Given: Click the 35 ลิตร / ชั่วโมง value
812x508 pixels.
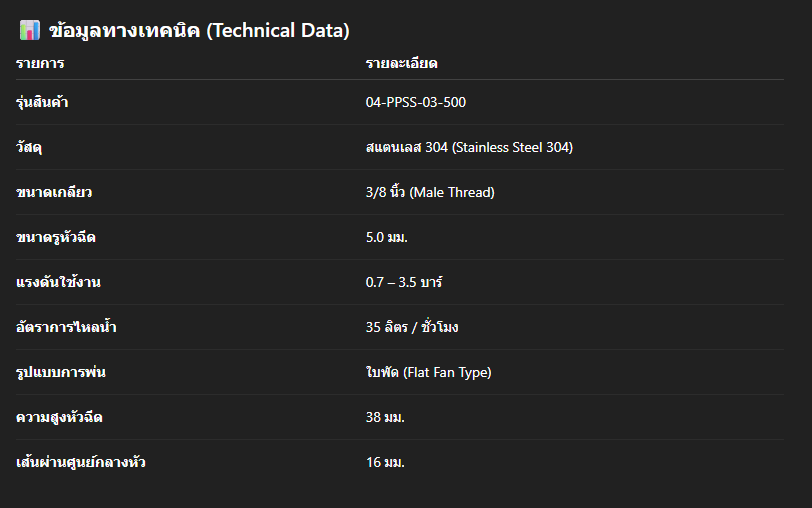Looking at the screenshot, I should [x=412, y=327].
